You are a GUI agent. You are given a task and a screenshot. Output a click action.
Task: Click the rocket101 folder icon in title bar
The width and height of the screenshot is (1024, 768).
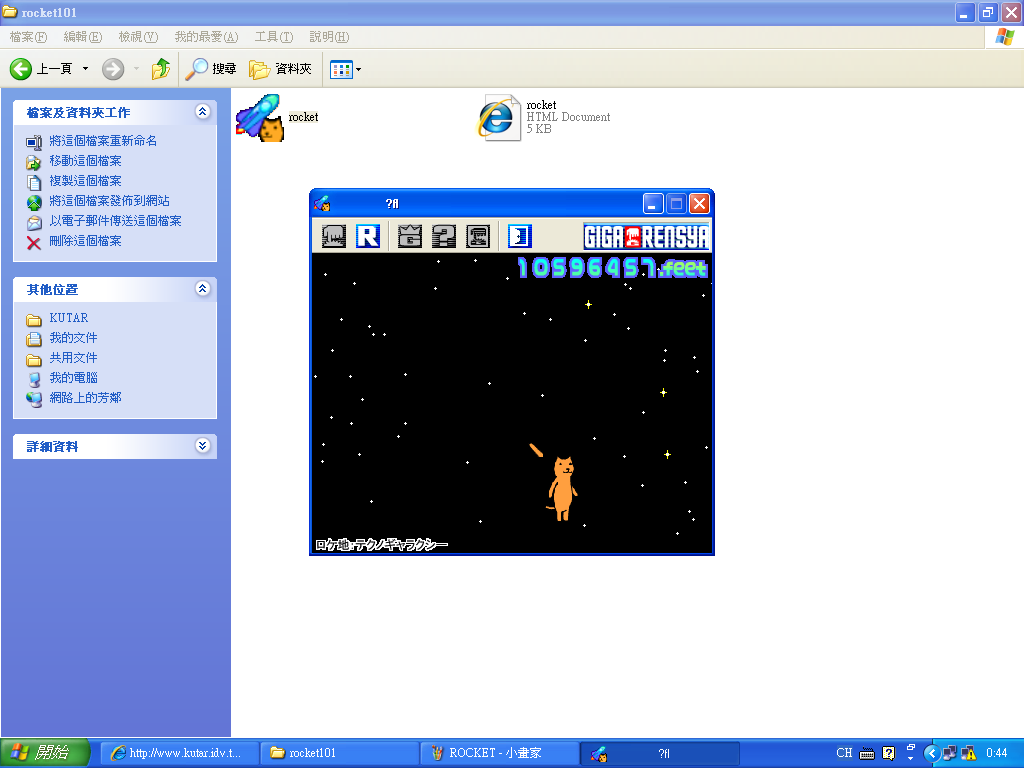[x=10, y=12]
